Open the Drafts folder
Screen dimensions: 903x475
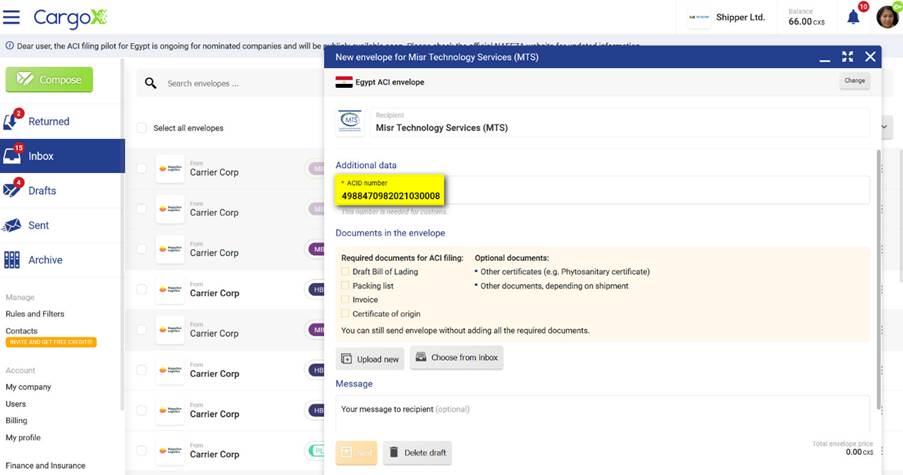coord(42,191)
